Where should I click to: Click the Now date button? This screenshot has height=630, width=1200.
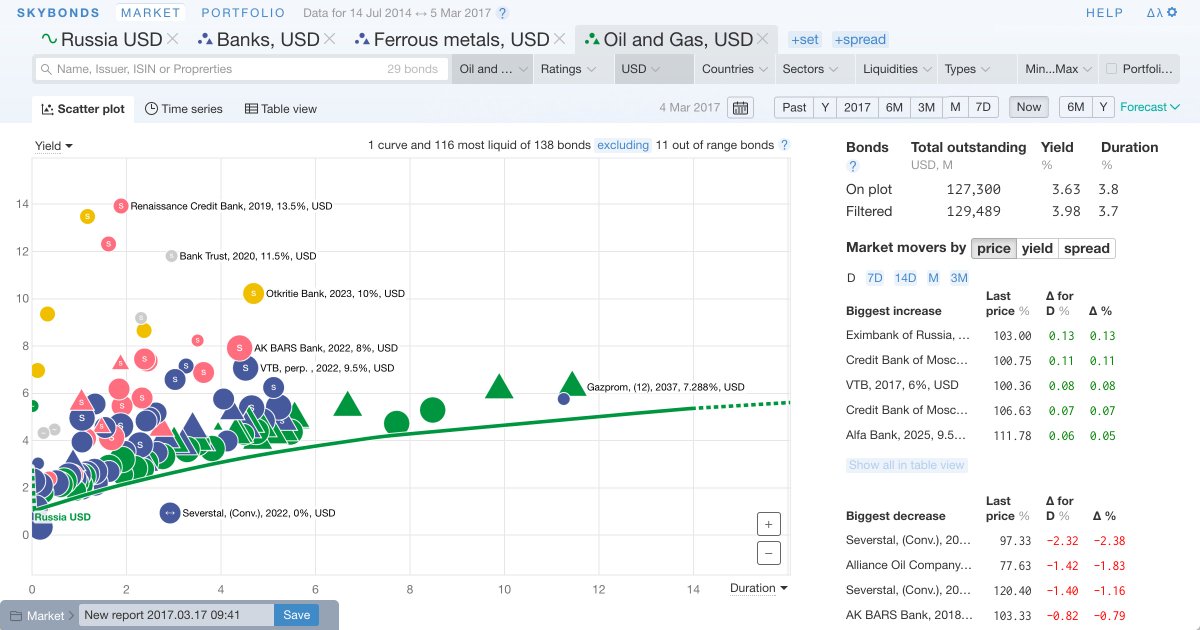point(1028,107)
